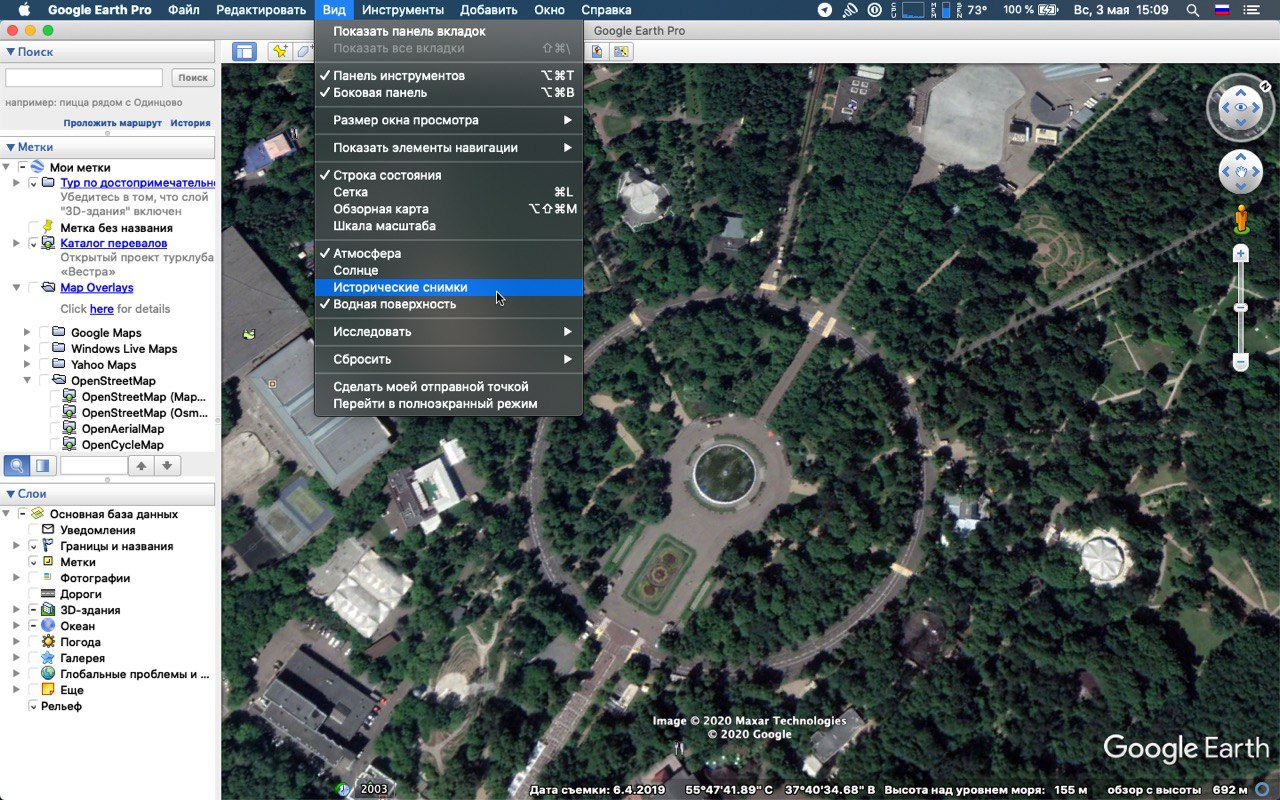This screenshot has width=1280, height=800.
Task: Click the Галерея star icon
Action: point(48,658)
